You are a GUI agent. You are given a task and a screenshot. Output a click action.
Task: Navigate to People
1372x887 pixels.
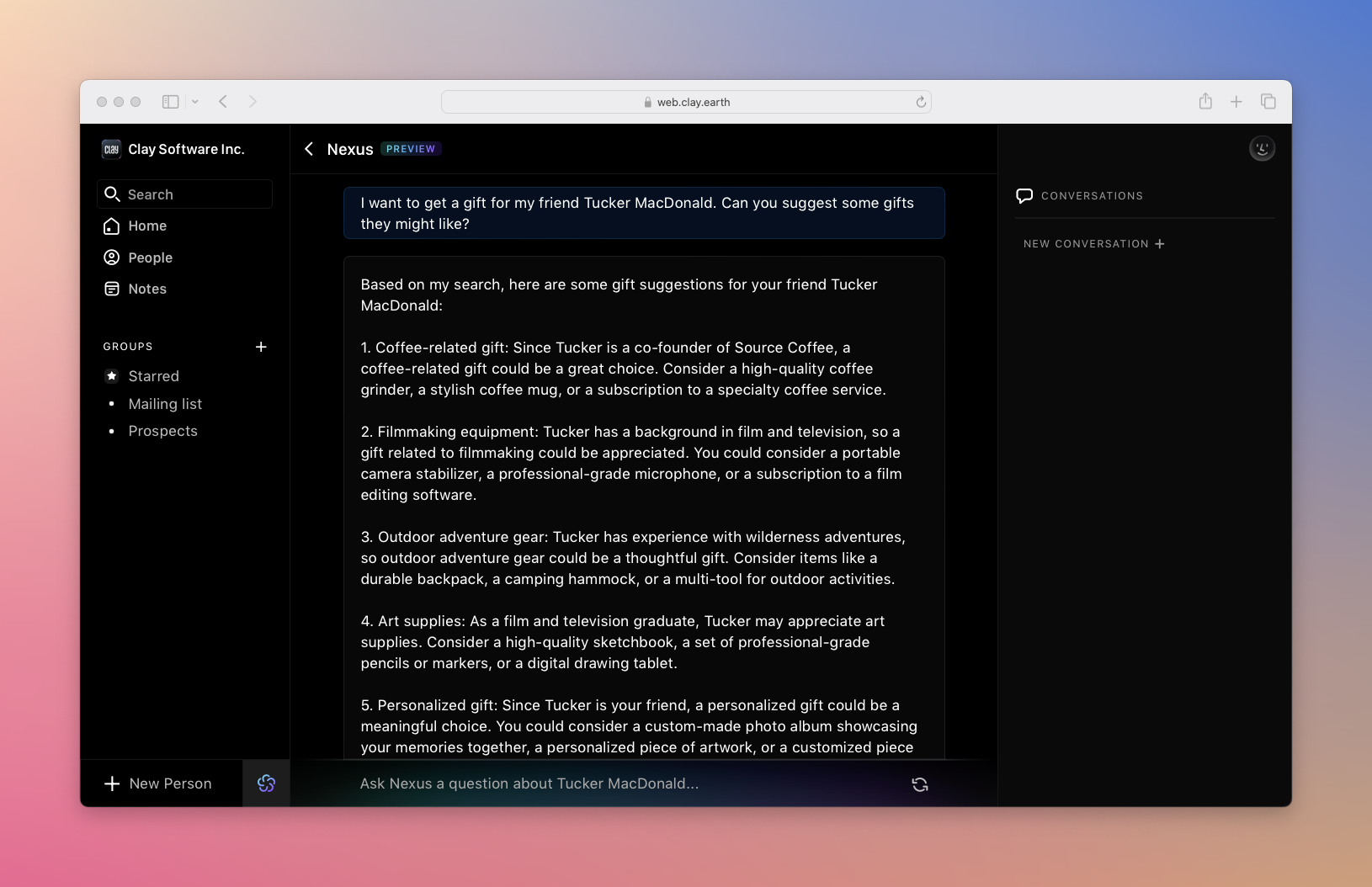150,258
